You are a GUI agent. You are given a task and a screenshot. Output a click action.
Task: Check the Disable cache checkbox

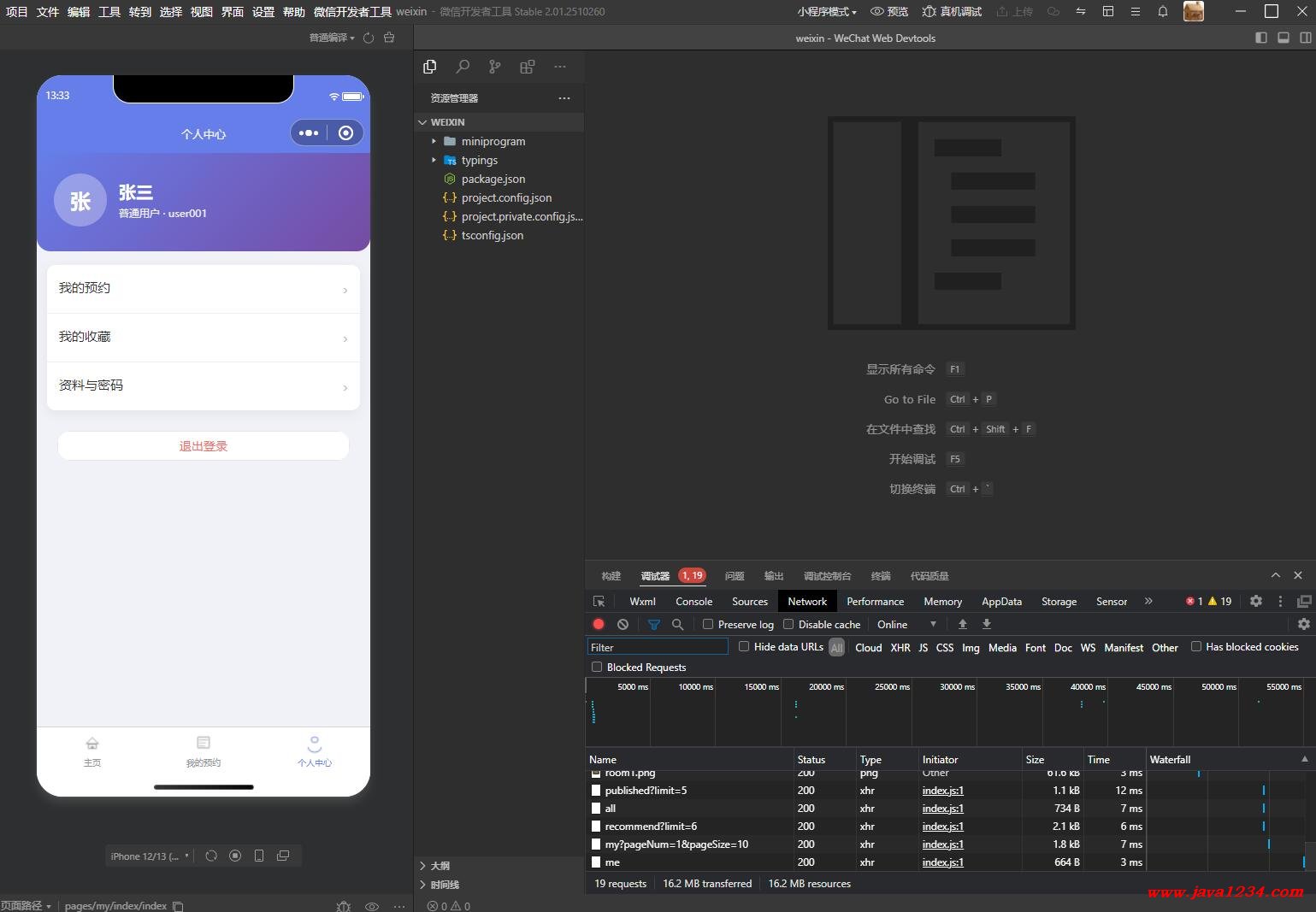coord(788,625)
